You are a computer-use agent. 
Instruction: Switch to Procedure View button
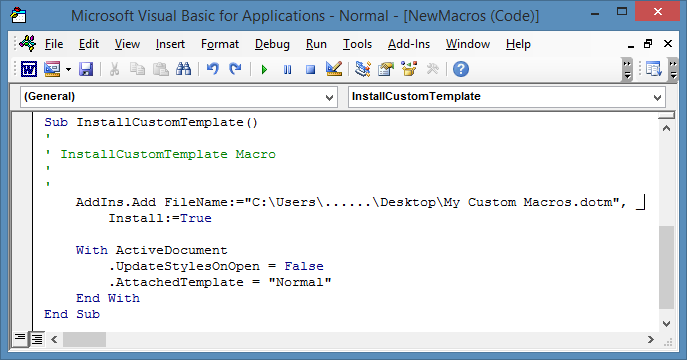[20, 339]
